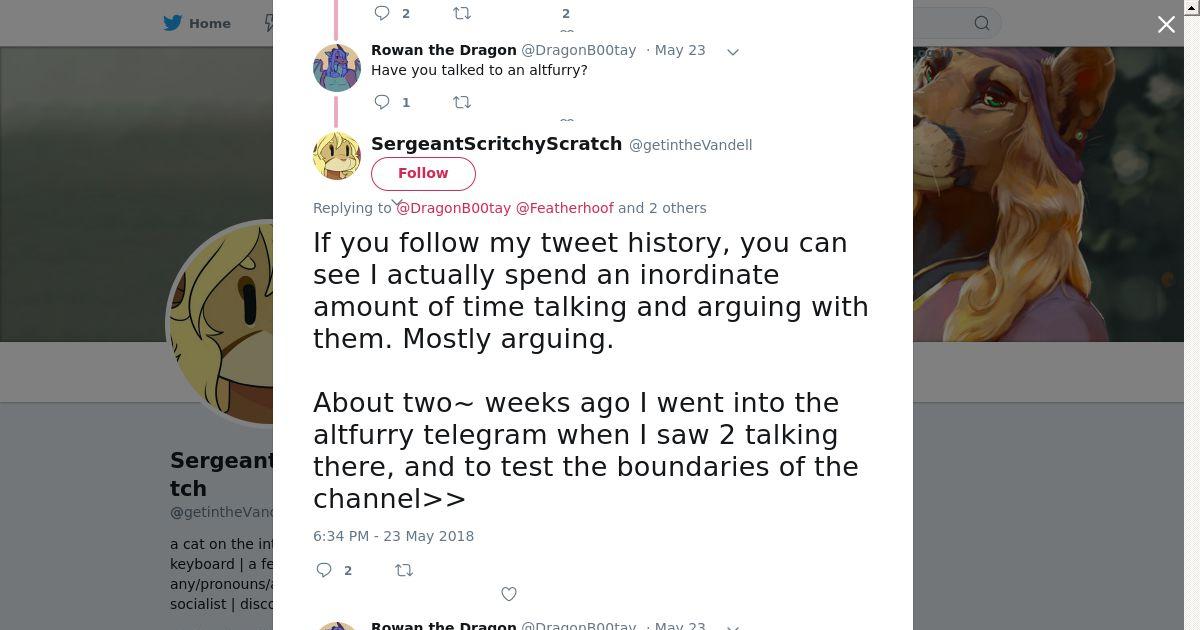1200x630 pixels.
Task: Retweet the main SergeantScritchyScratch tweet
Action: [x=404, y=570]
